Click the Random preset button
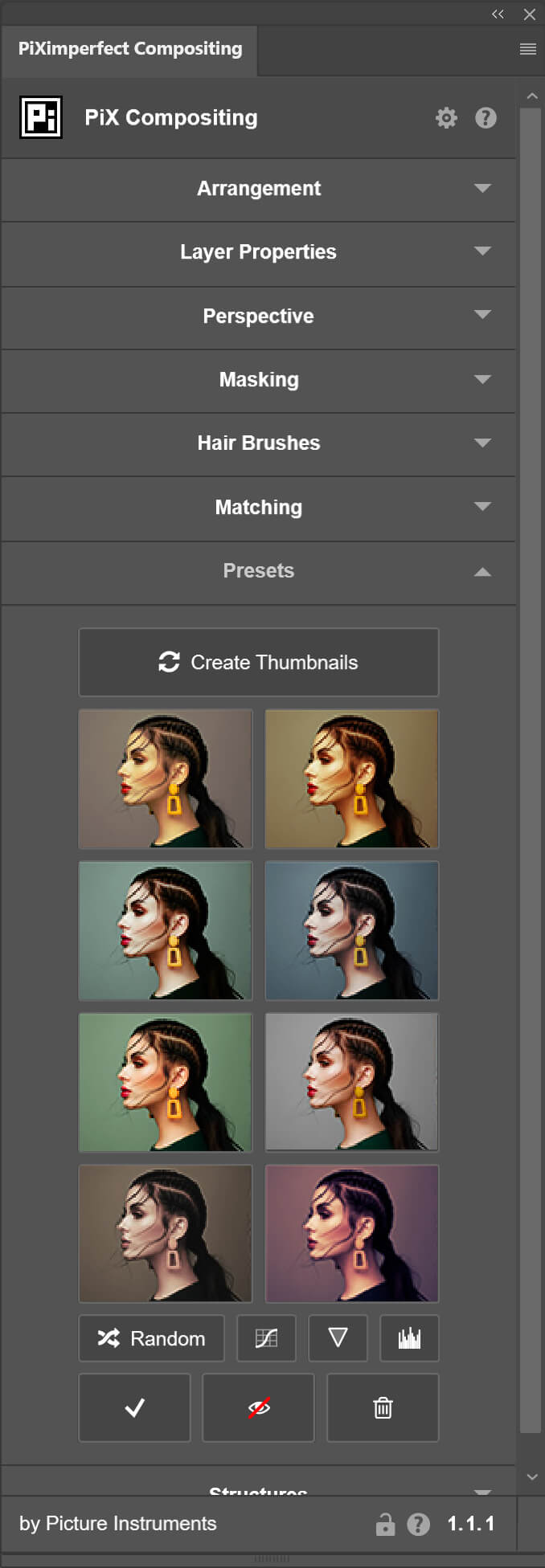 click(x=151, y=1337)
